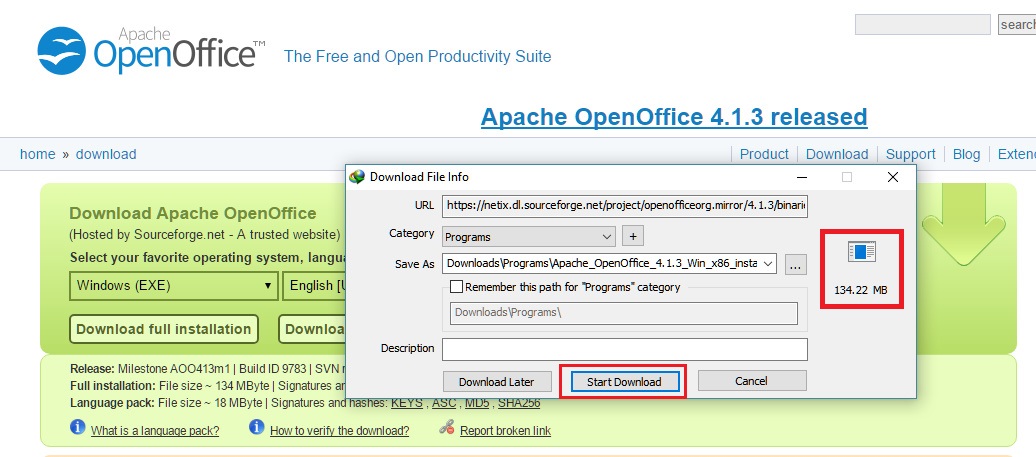Screen dimensions: 1036x457
Task: Click the large green download arrow
Action: coord(963,227)
